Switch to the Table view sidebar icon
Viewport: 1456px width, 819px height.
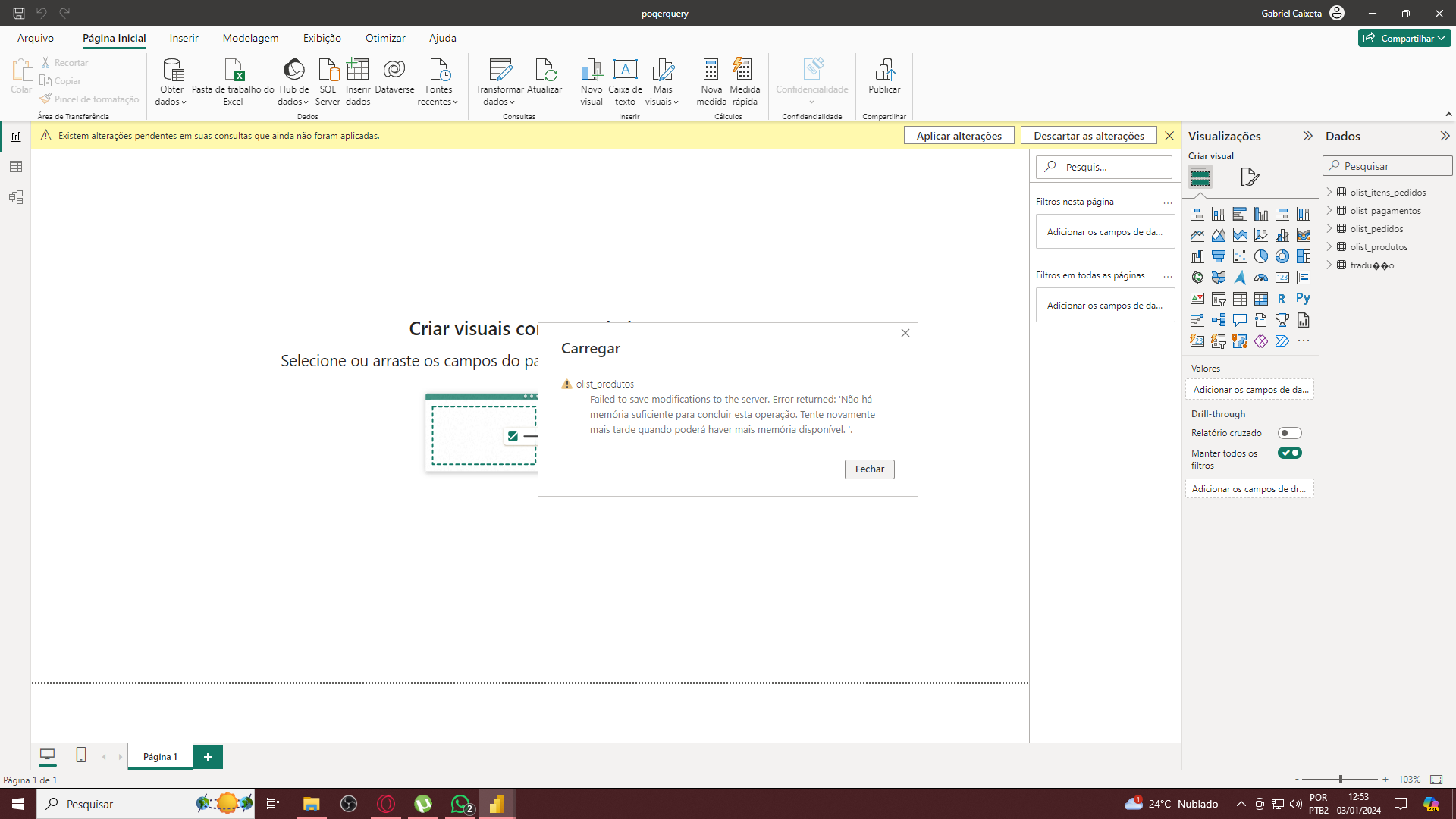coord(15,167)
